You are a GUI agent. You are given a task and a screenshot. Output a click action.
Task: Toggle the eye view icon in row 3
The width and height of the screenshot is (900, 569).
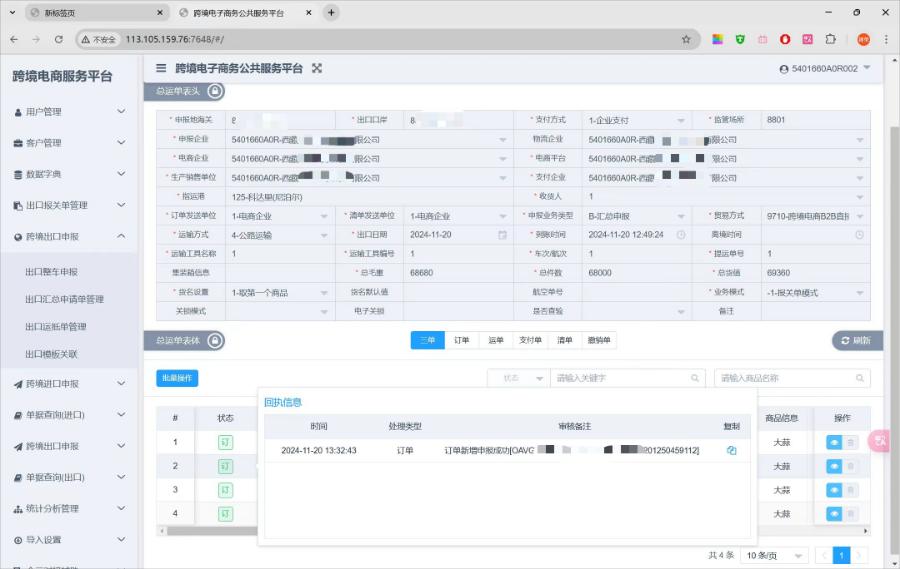click(x=834, y=490)
